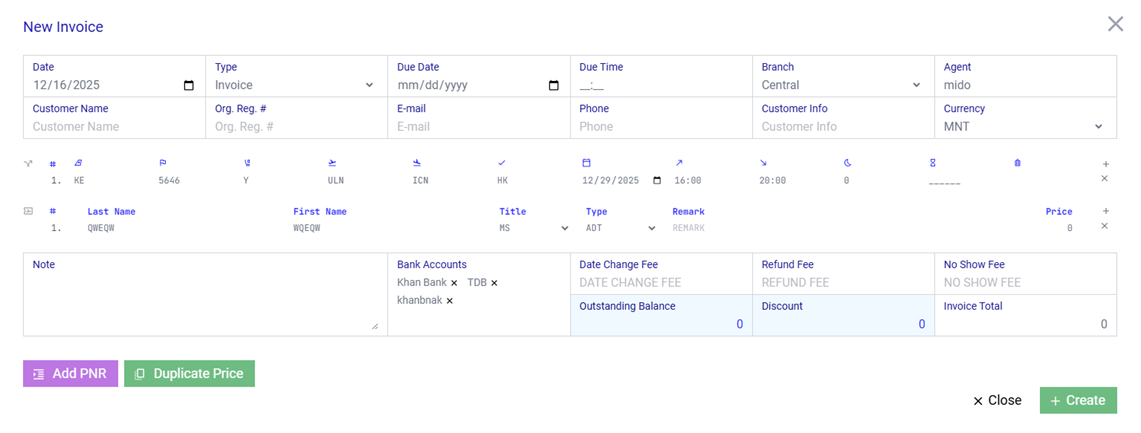Remove flight segment row with X icon
This screenshot has height=433, width=1141.
pos(1105,179)
